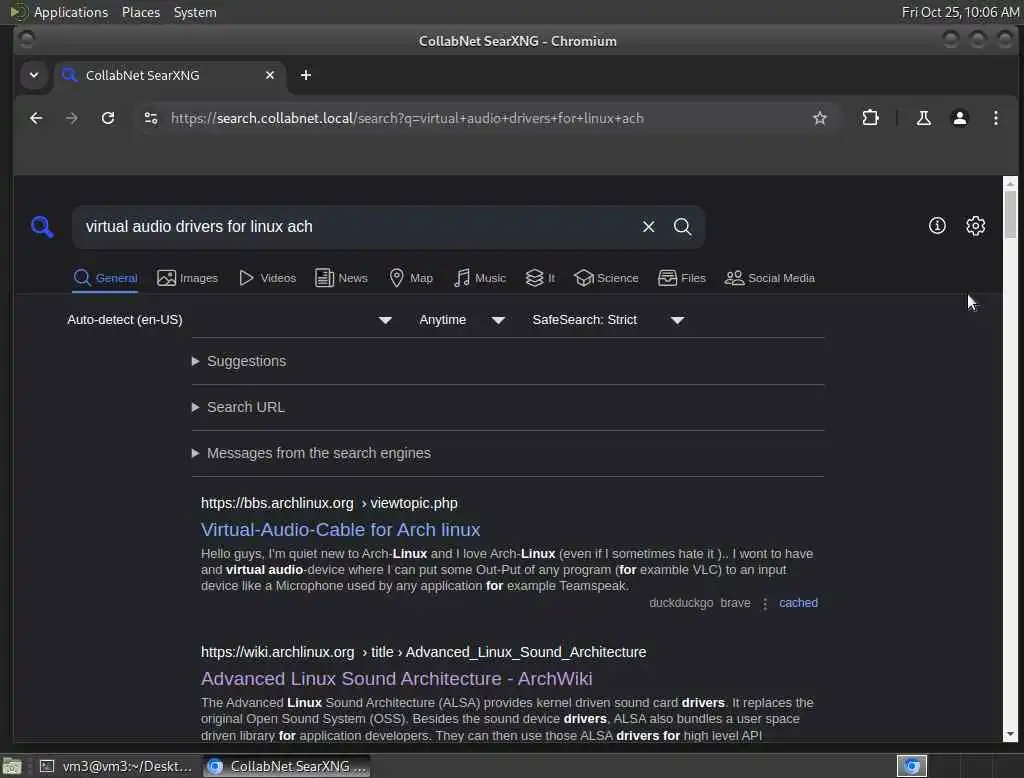Select the General search tab
1024x778 pixels.
click(105, 278)
